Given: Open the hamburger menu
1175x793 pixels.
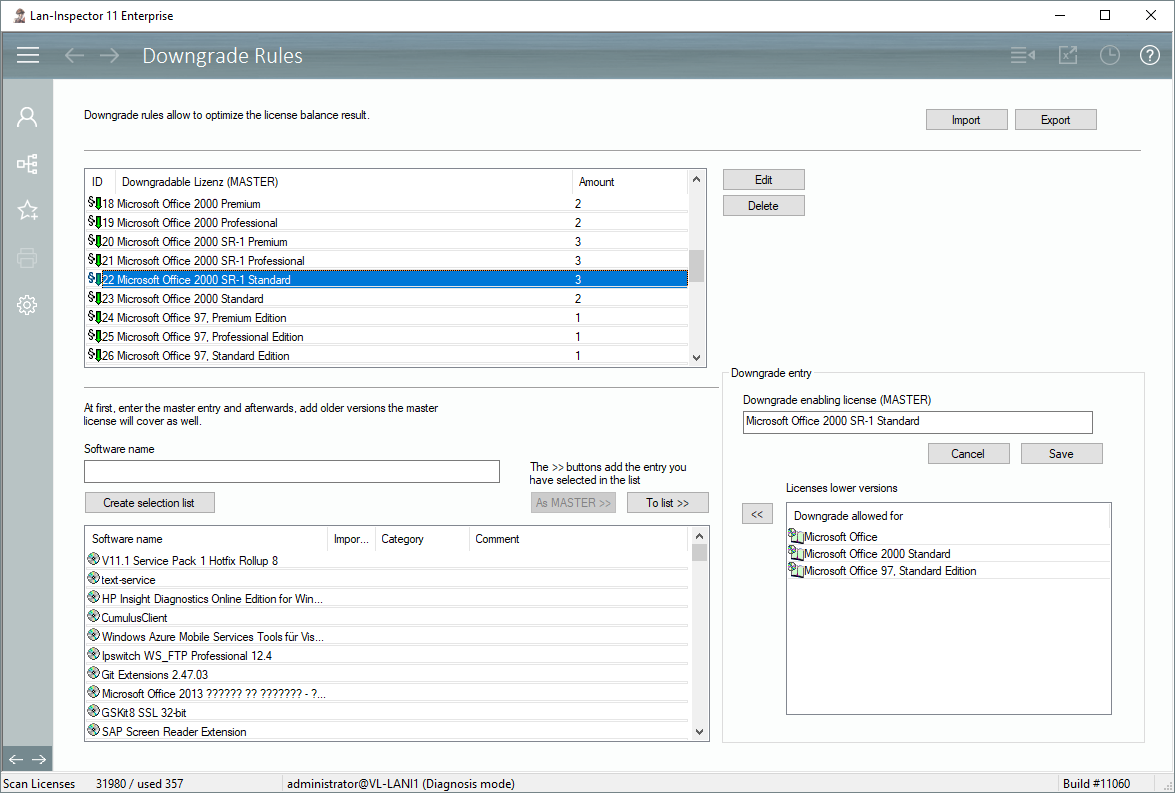Looking at the screenshot, I should [x=28, y=55].
